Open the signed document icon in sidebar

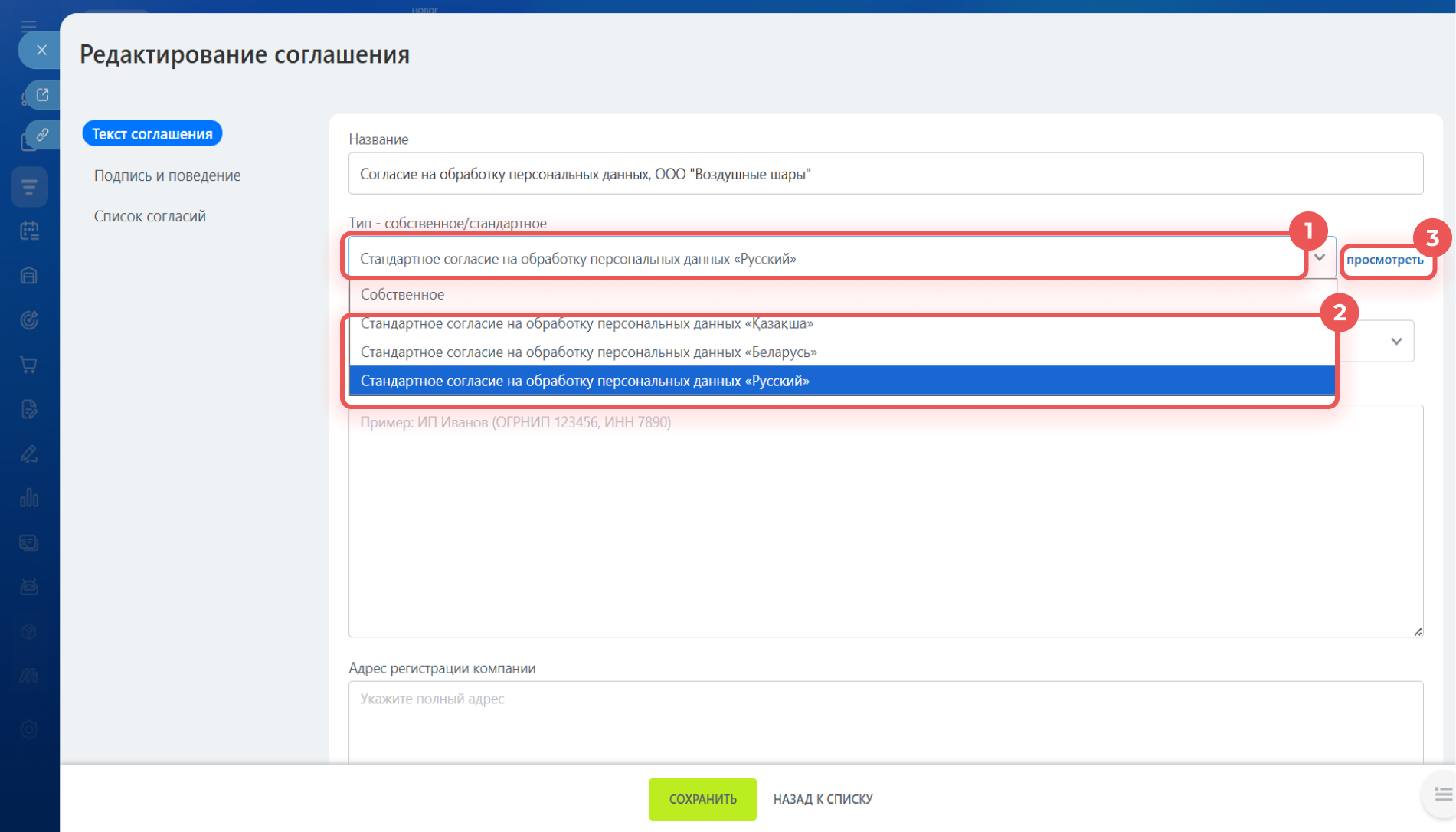click(29, 409)
